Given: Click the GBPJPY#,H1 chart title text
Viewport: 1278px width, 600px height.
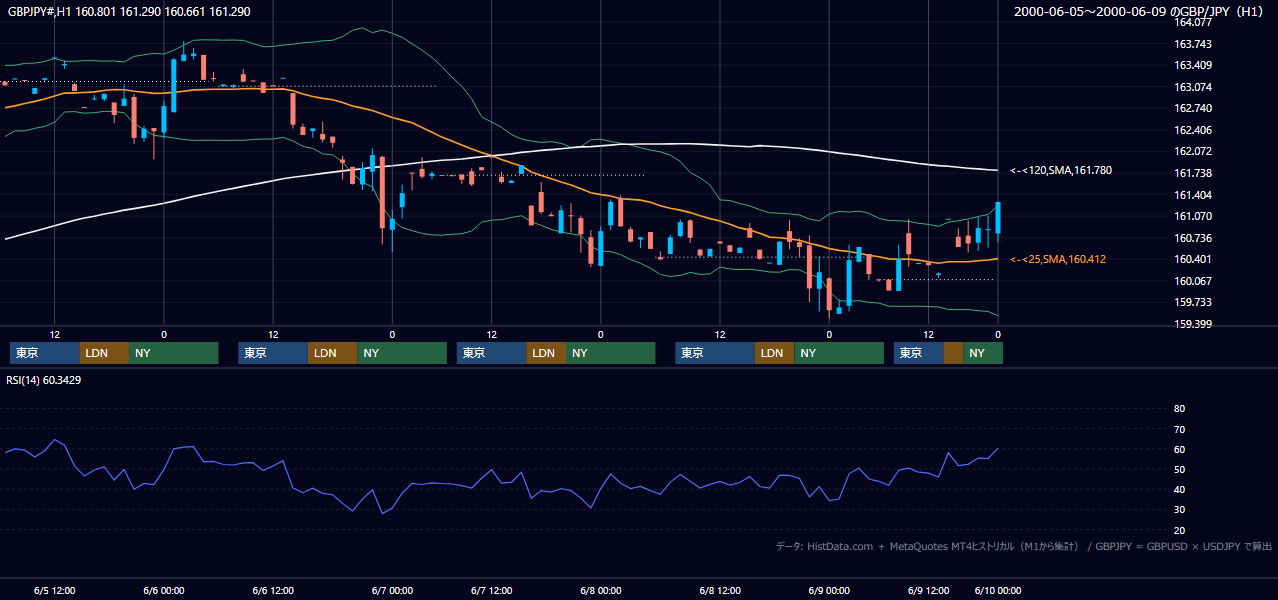Looking at the screenshot, I should (129, 11).
